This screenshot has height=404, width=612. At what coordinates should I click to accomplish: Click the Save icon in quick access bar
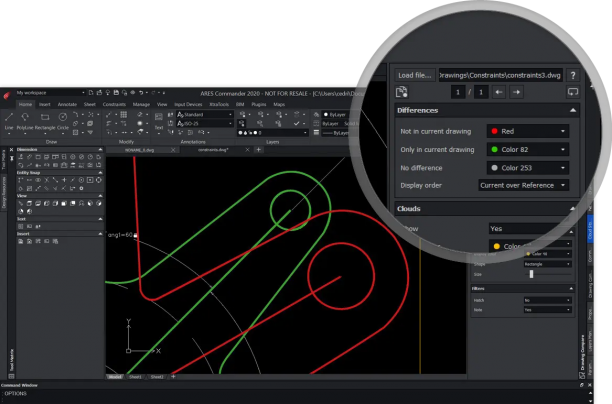click(x=116, y=93)
